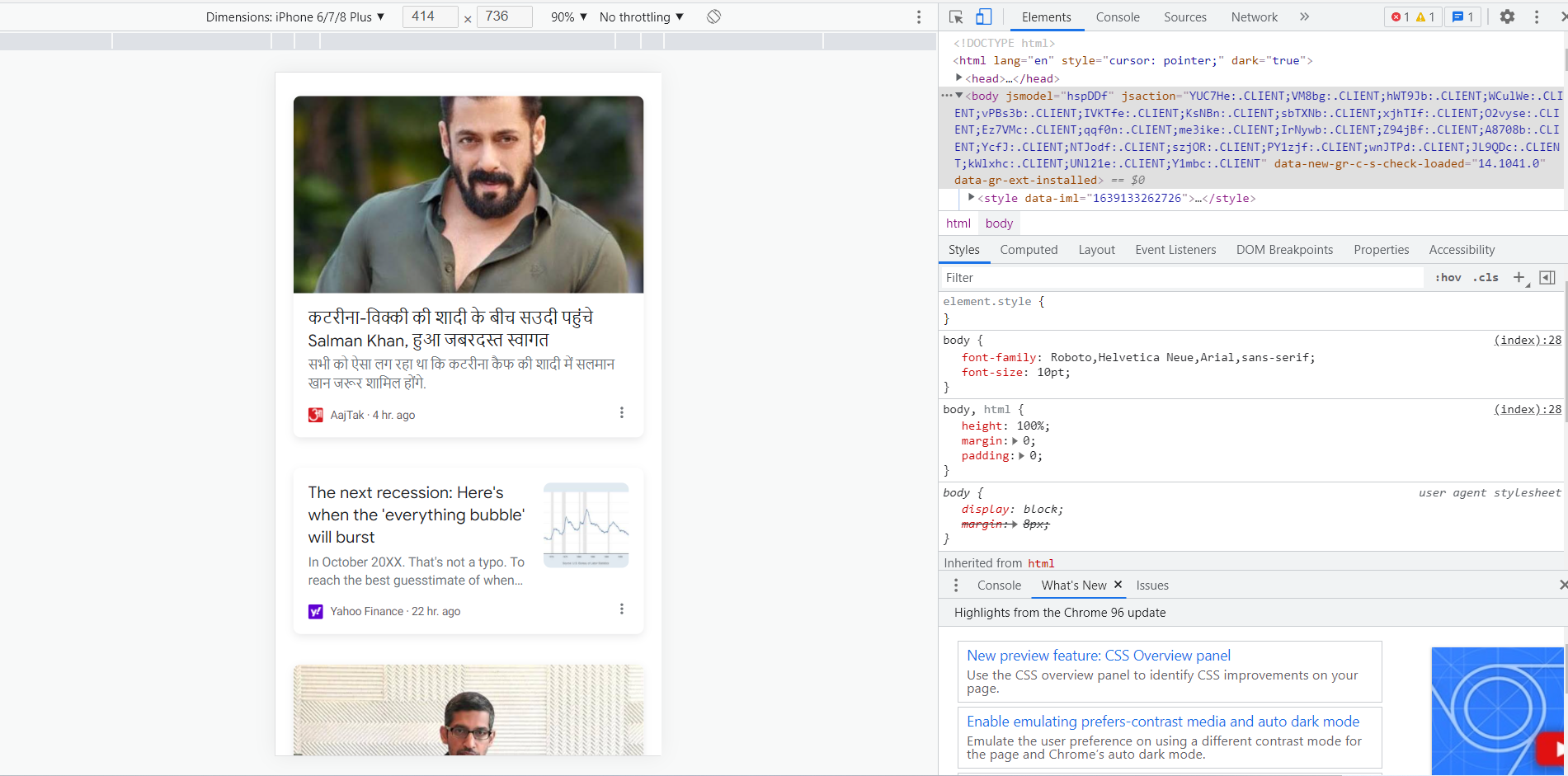Open Enable emulating prefers-contrast media link
This screenshot has width=1568, height=776.
pyautogui.click(x=1163, y=722)
